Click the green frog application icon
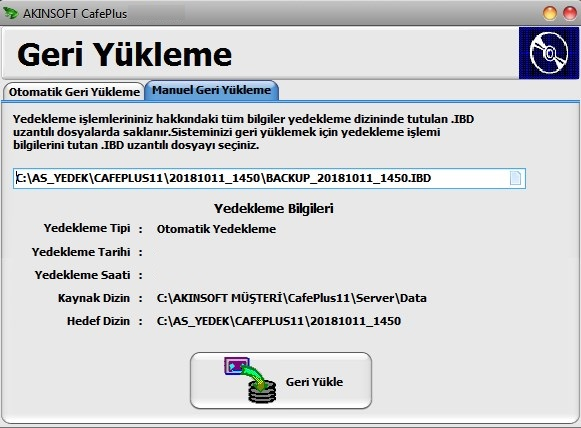The width and height of the screenshot is (581, 428). click(10, 13)
